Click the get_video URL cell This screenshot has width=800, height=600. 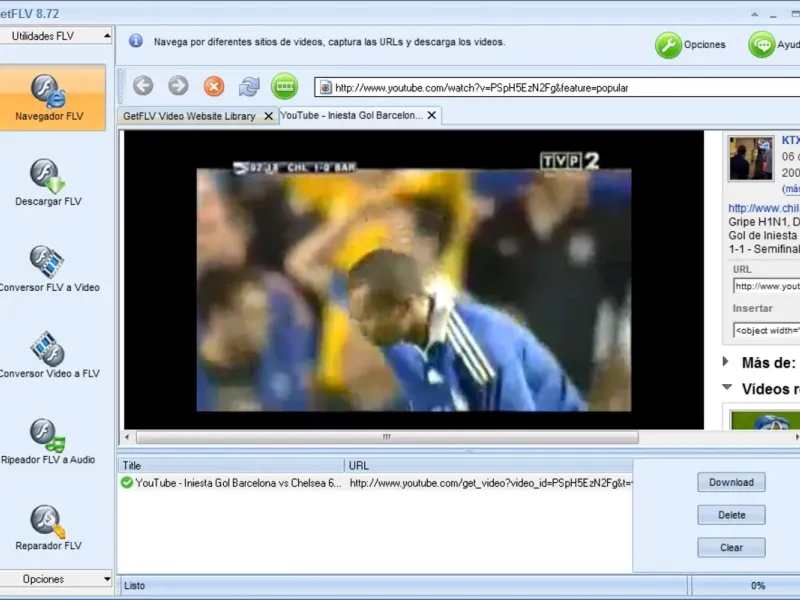(x=490, y=483)
